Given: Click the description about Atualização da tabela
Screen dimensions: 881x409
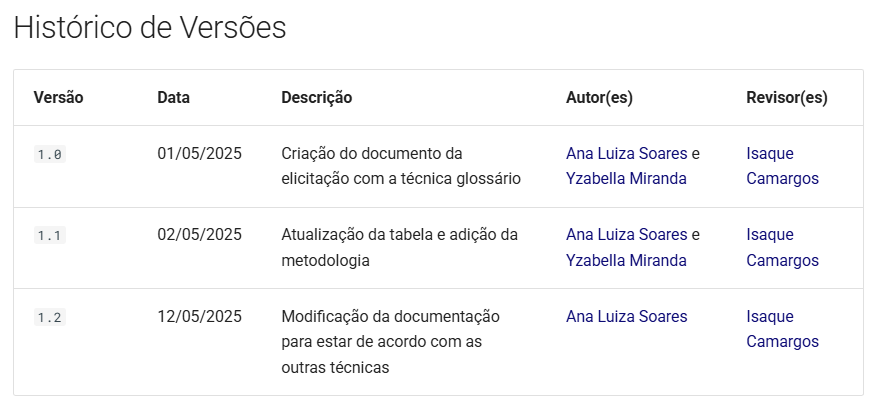Looking at the screenshot, I should tap(399, 247).
